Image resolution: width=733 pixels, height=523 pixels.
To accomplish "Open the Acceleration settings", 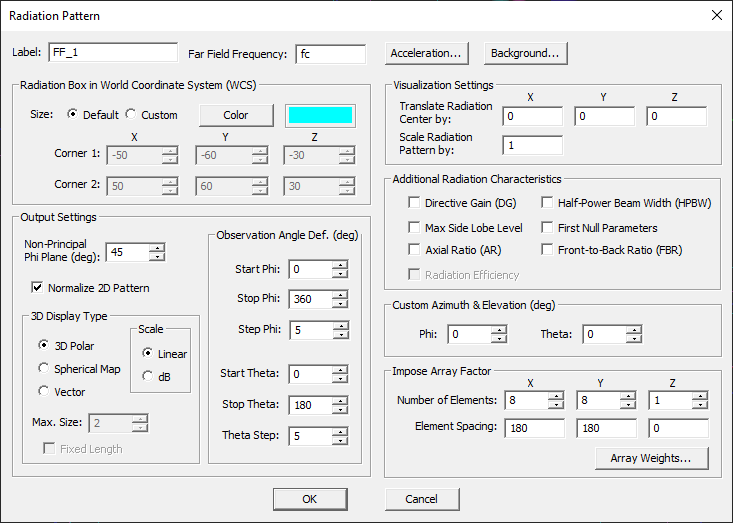I will pyautogui.click(x=426, y=53).
